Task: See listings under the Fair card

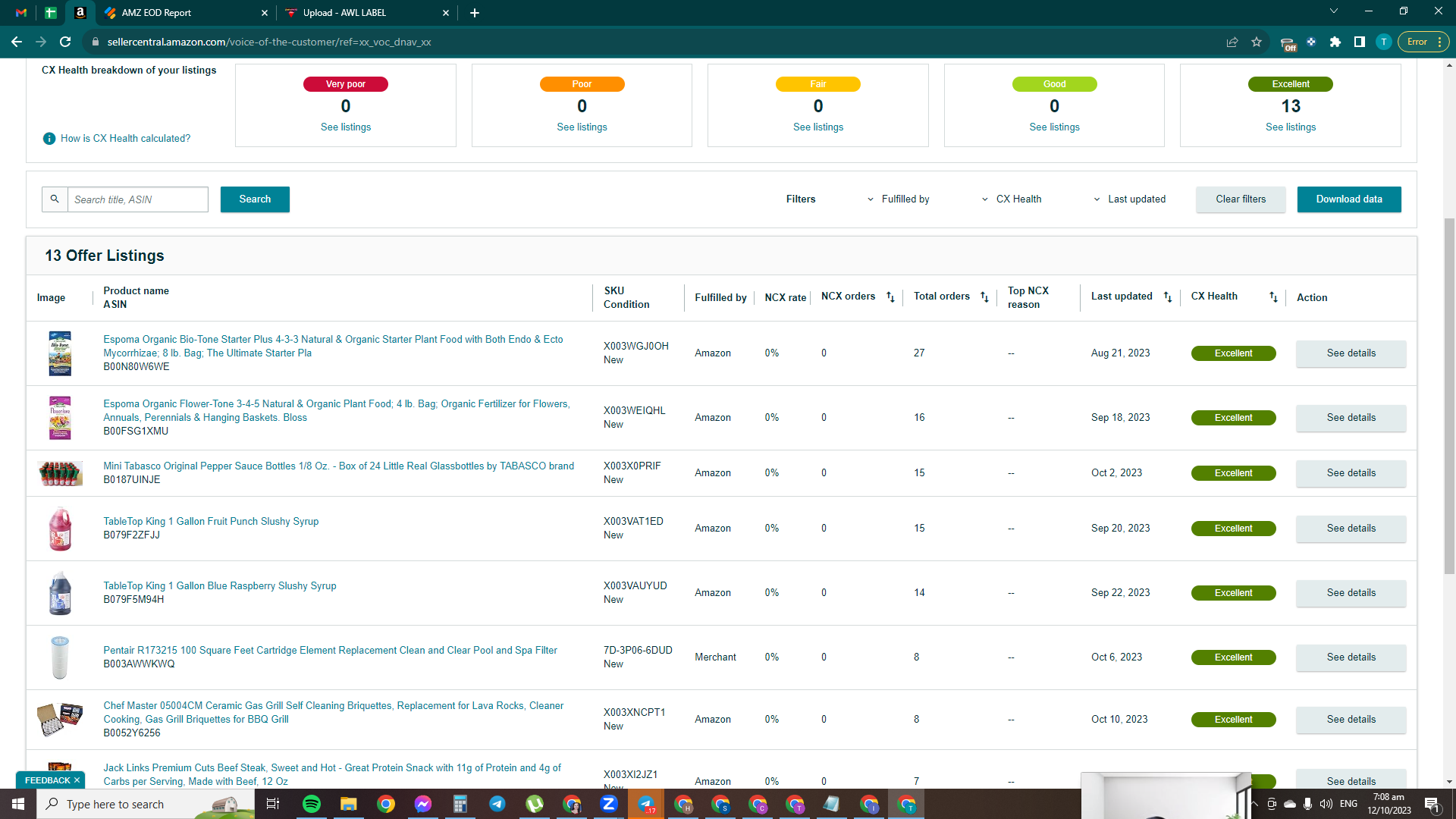Action: (x=818, y=127)
